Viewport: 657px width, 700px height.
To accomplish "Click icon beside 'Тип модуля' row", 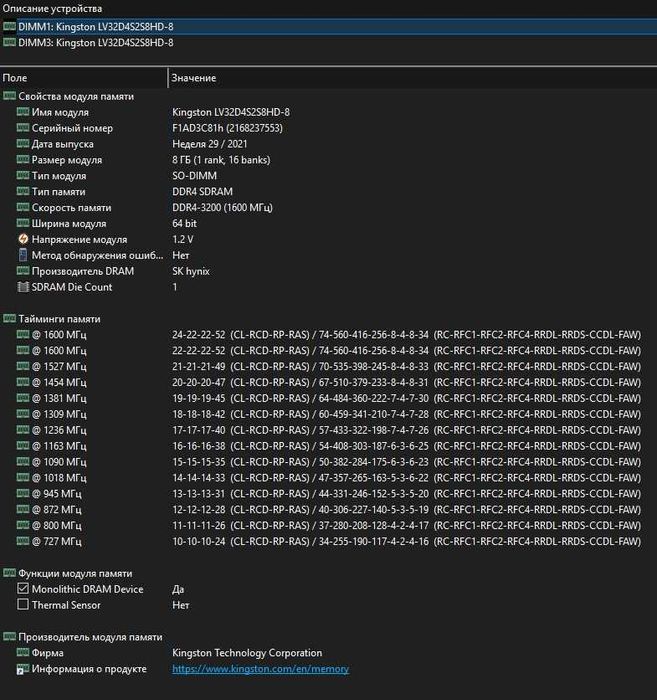I will [23, 175].
